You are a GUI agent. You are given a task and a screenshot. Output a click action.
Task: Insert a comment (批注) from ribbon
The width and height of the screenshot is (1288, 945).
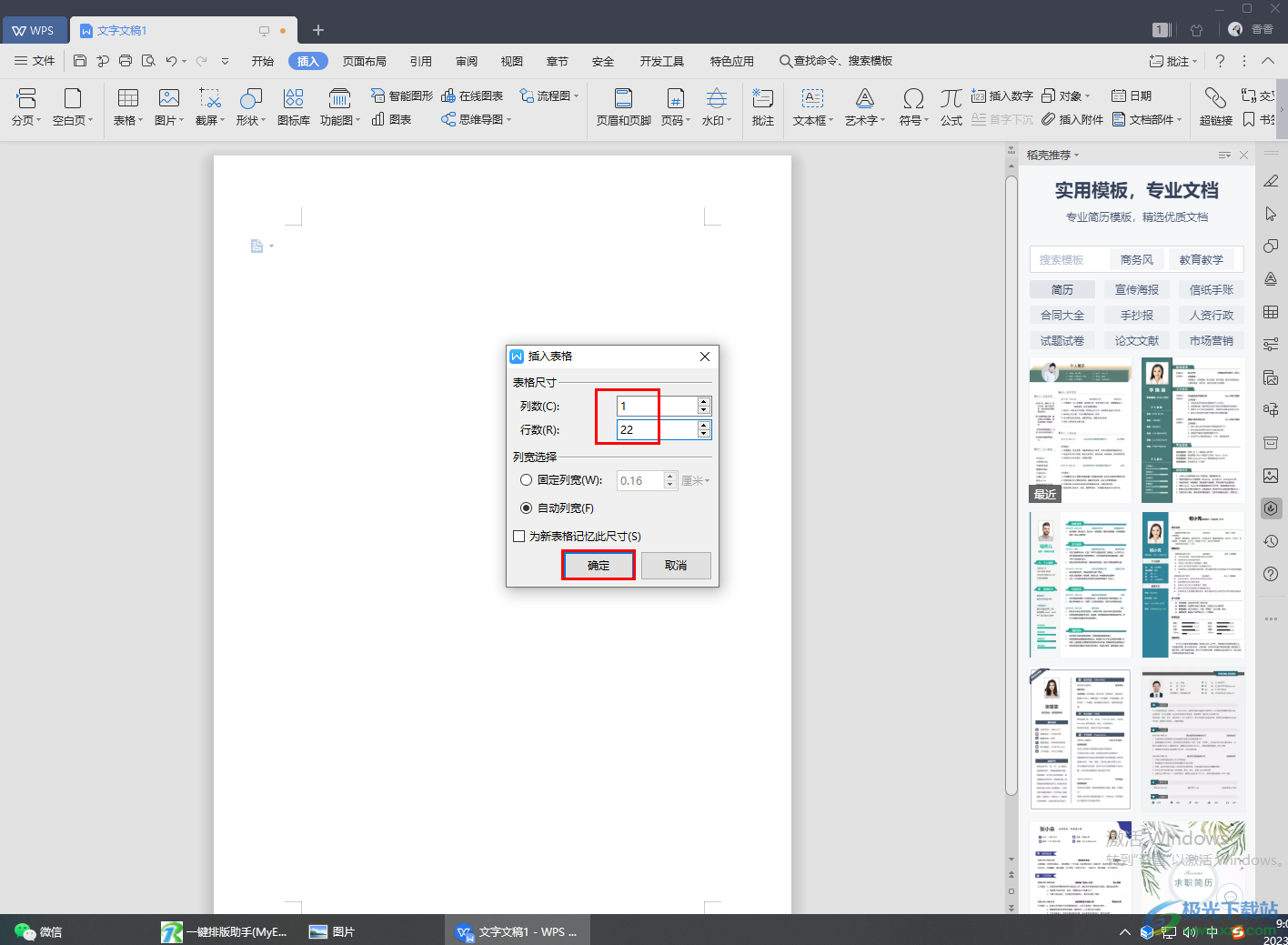click(763, 106)
